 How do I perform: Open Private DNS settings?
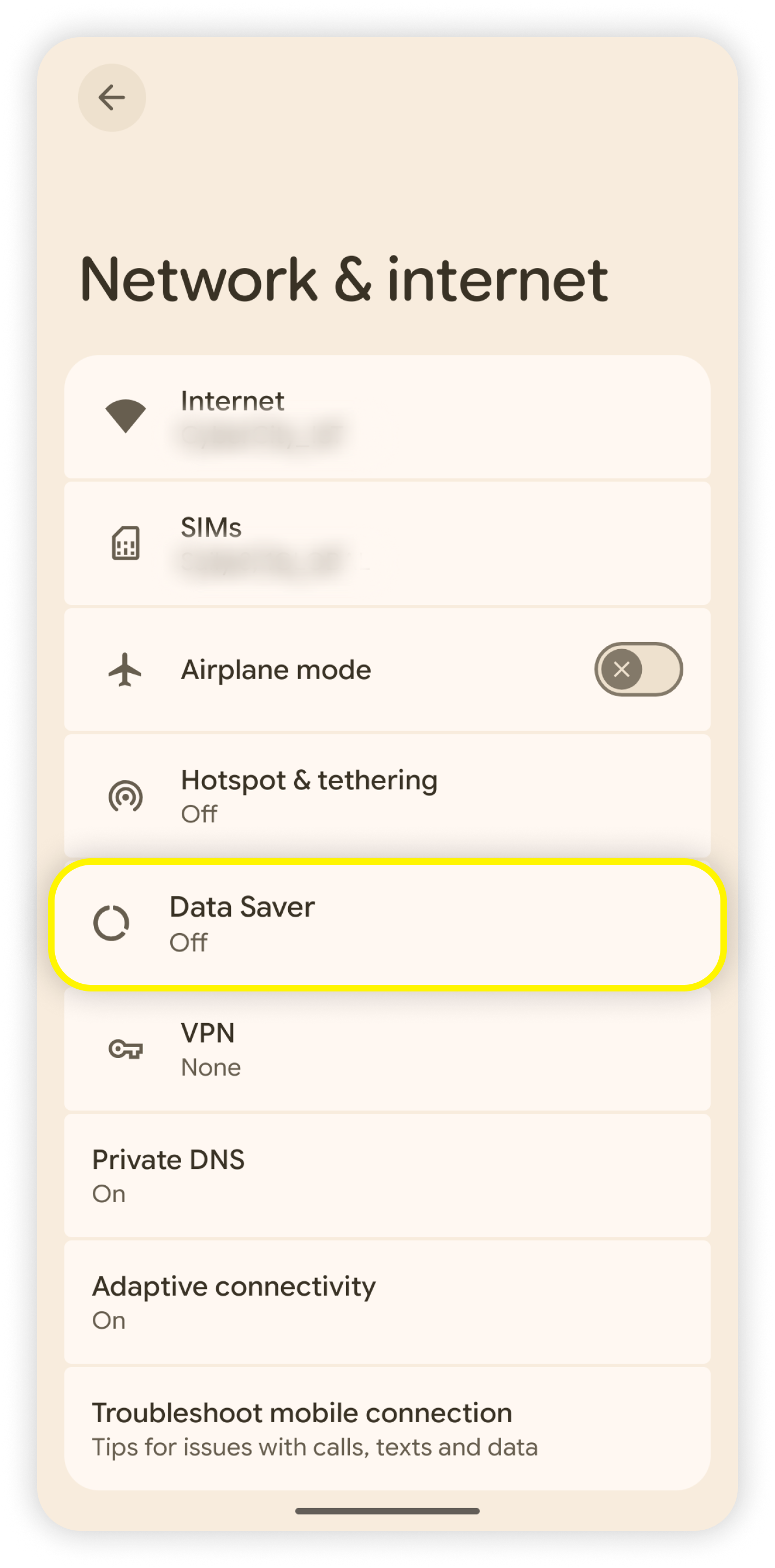point(388,1176)
